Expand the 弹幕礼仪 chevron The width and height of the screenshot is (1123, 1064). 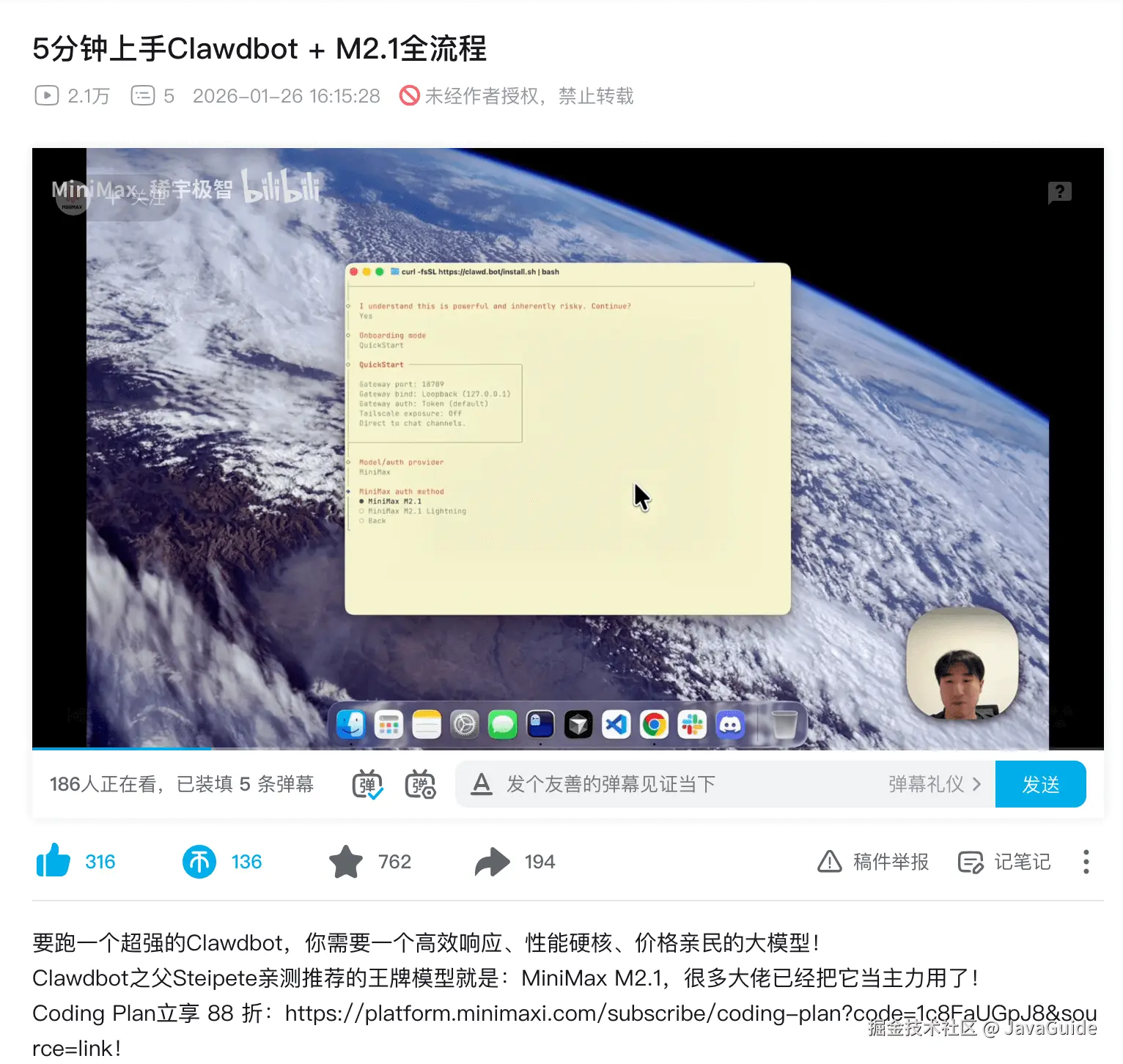pos(976,784)
